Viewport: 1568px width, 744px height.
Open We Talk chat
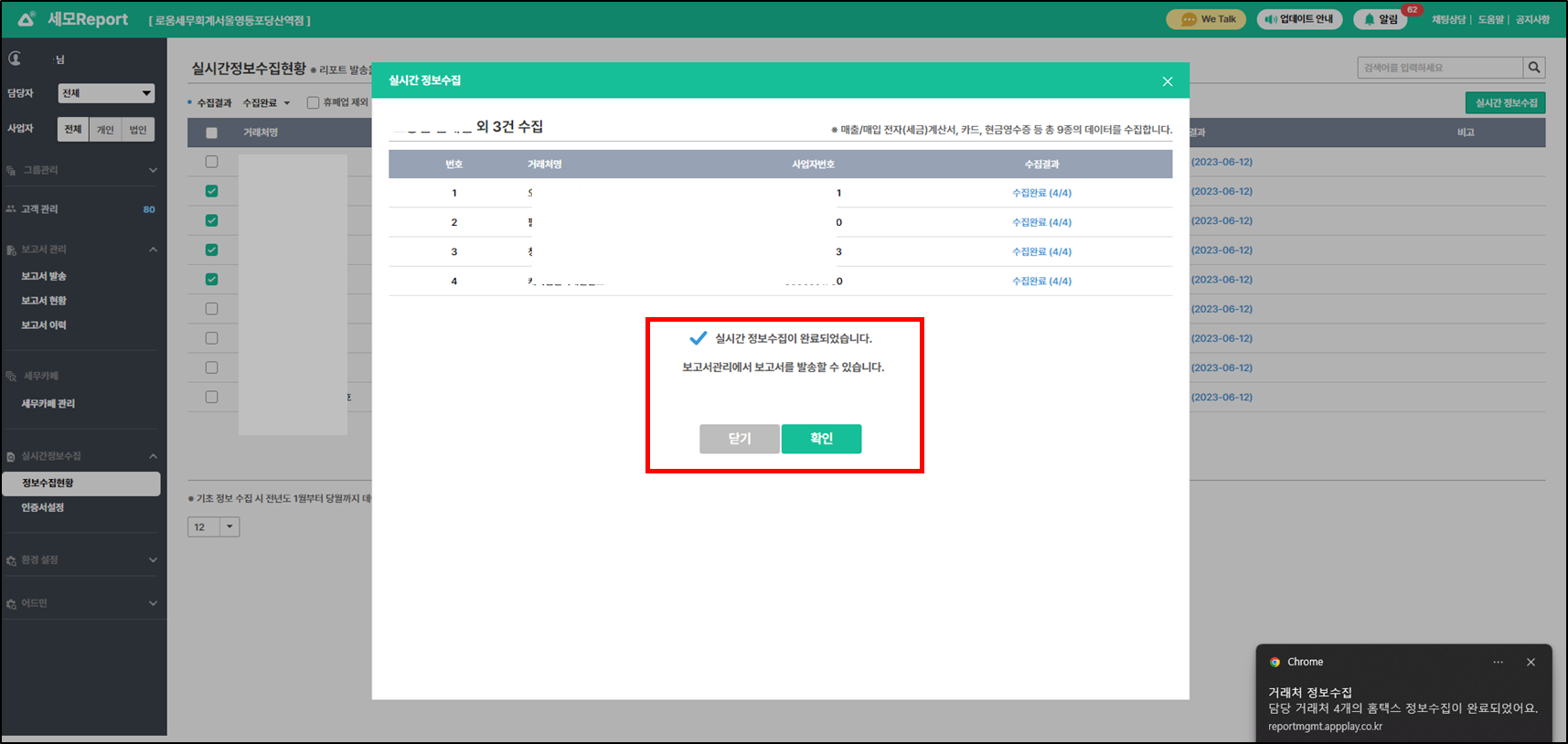(1206, 19)
